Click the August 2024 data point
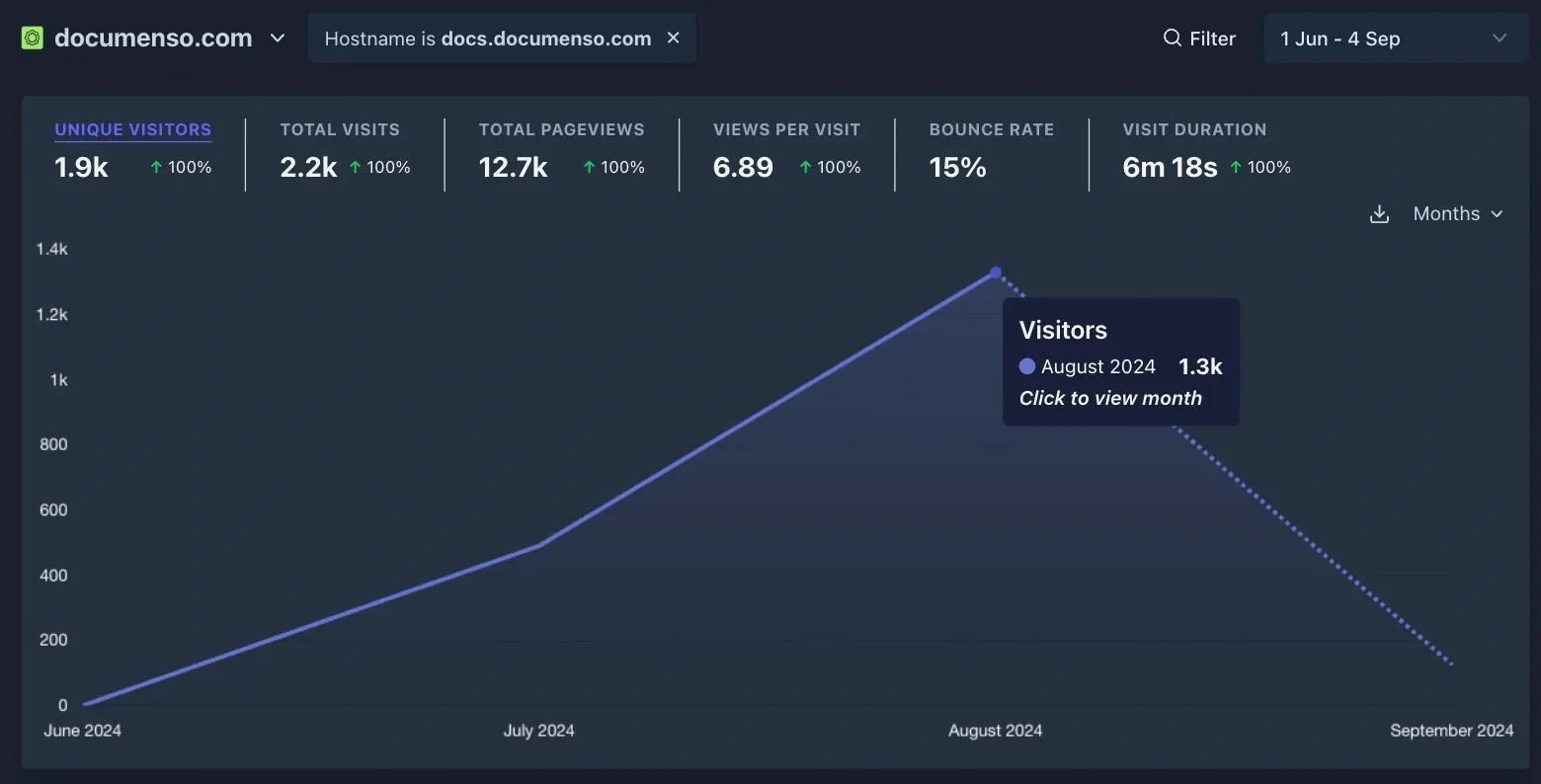Image resolution: width=1541 pixels, height=784 pixels. click(x=996, y=273)
